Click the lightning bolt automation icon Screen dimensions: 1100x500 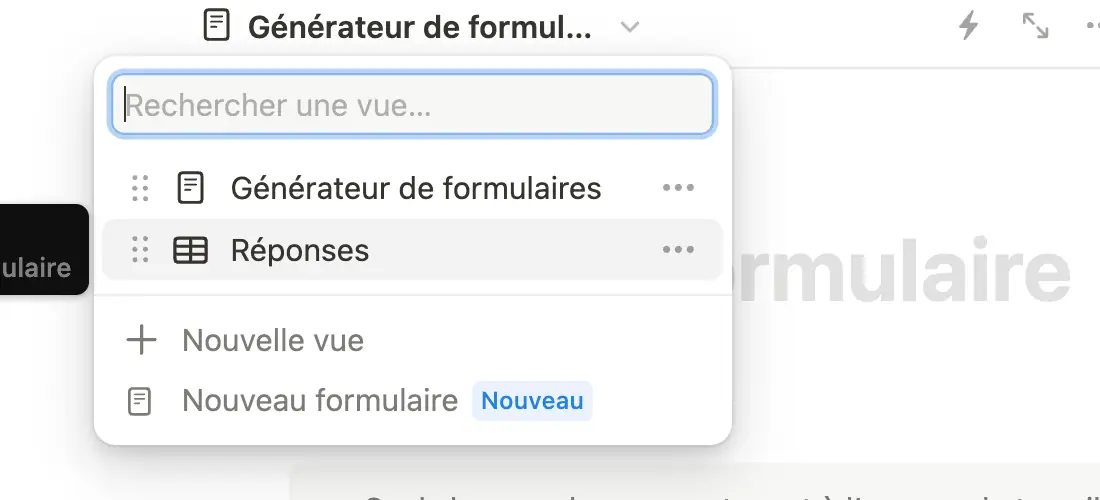pyautogui.click(x=968, y=27)
